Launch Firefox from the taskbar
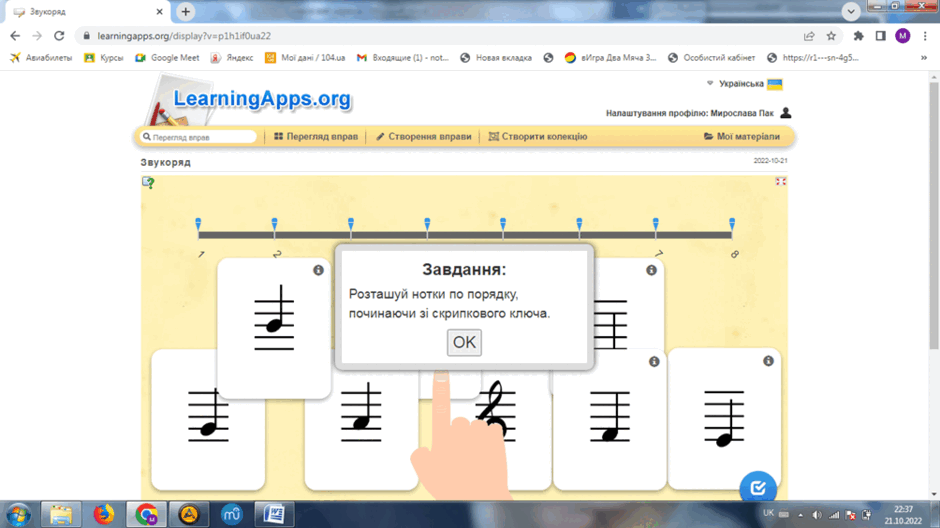 [104, 514]
